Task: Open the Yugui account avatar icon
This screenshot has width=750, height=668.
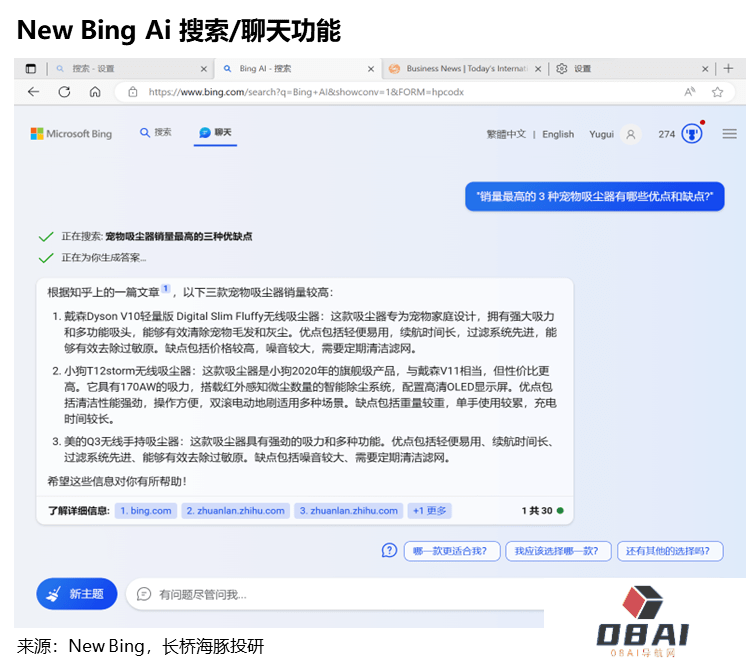Action: point(631,134)
